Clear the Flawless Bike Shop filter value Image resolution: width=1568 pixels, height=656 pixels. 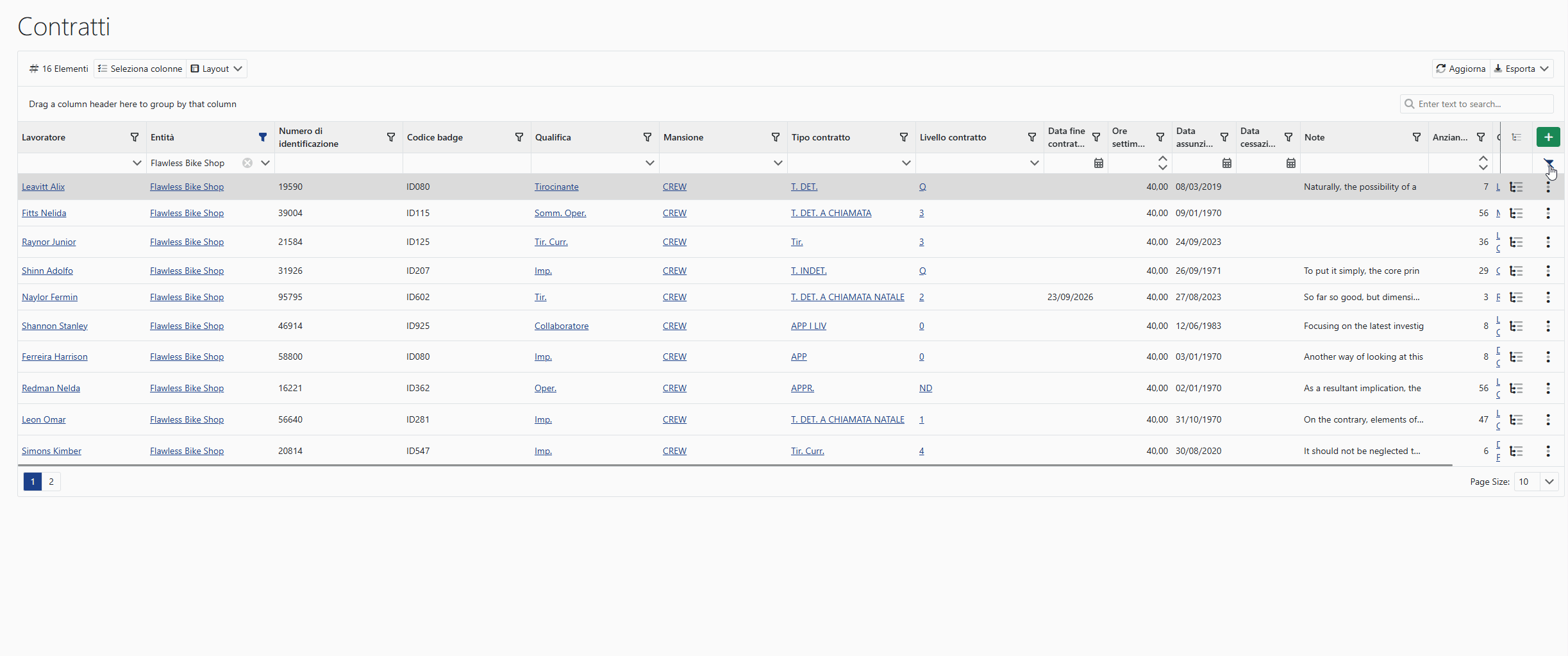(x=247, y=163)
